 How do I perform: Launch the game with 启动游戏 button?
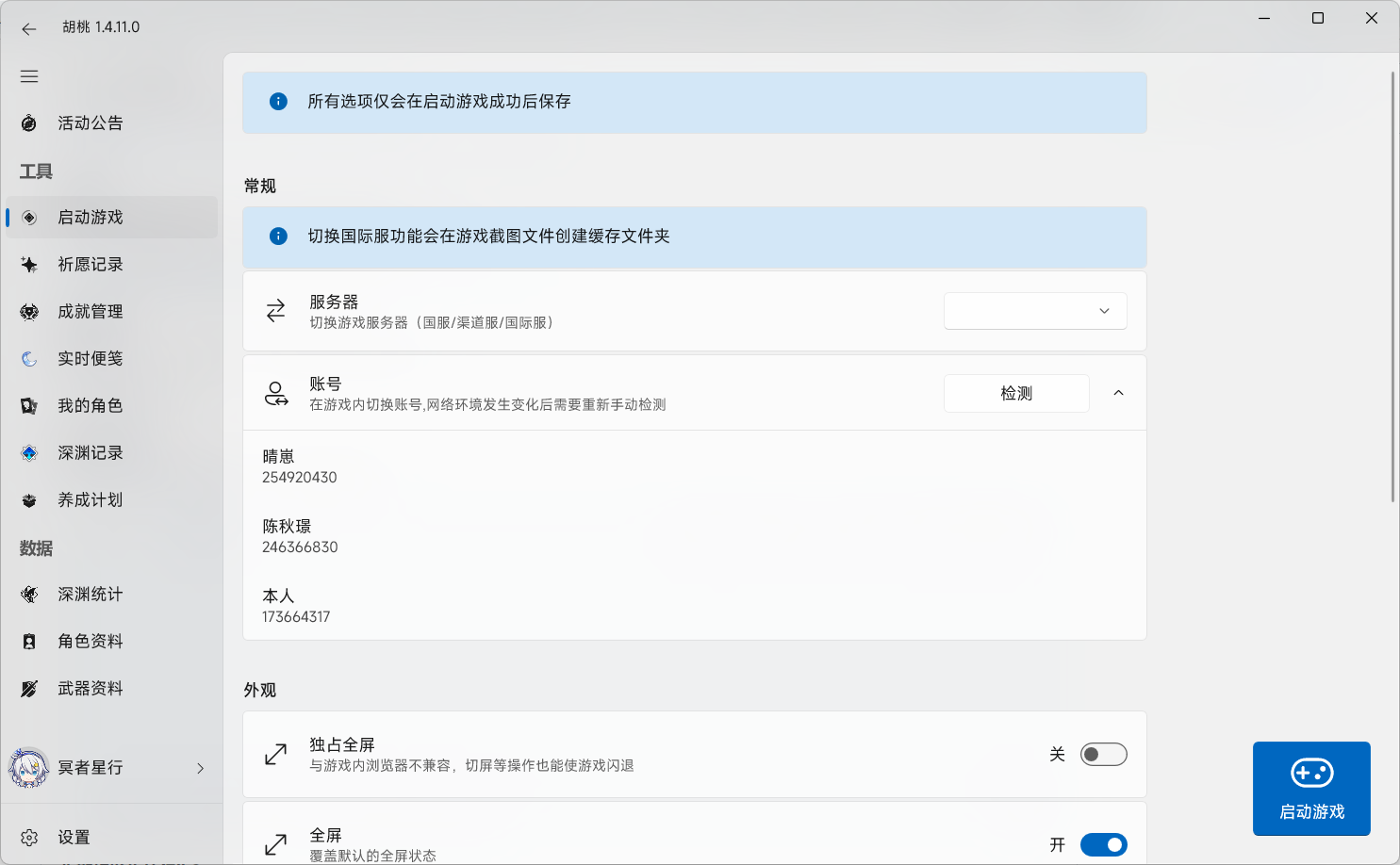(1310, 789)
